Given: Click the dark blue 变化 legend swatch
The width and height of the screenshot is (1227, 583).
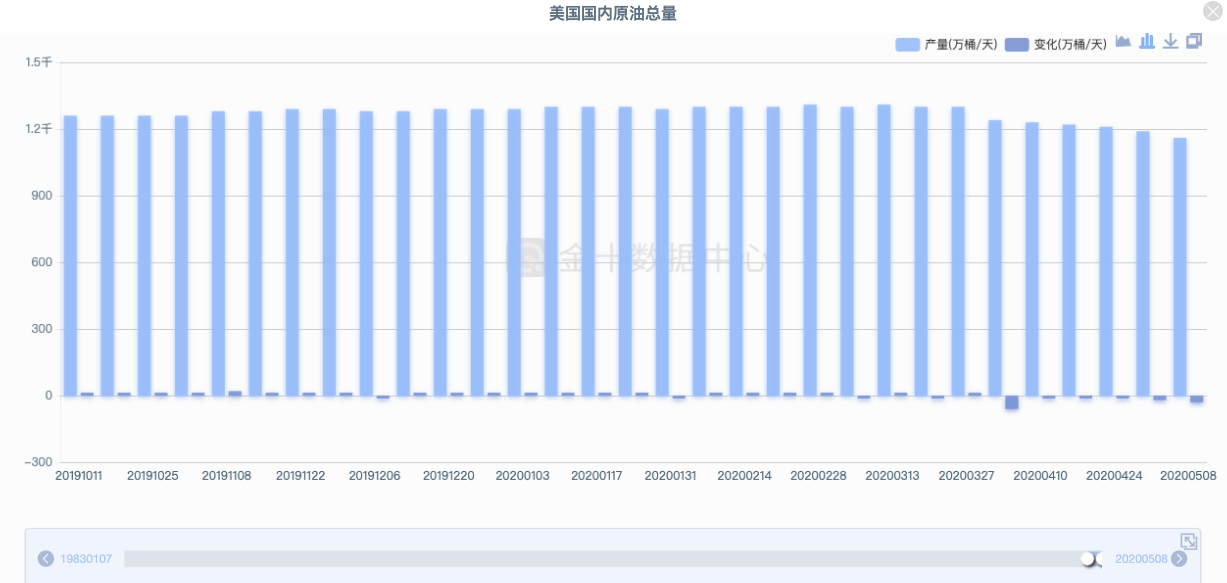Looking at the screenshot, I should 1016,44.
